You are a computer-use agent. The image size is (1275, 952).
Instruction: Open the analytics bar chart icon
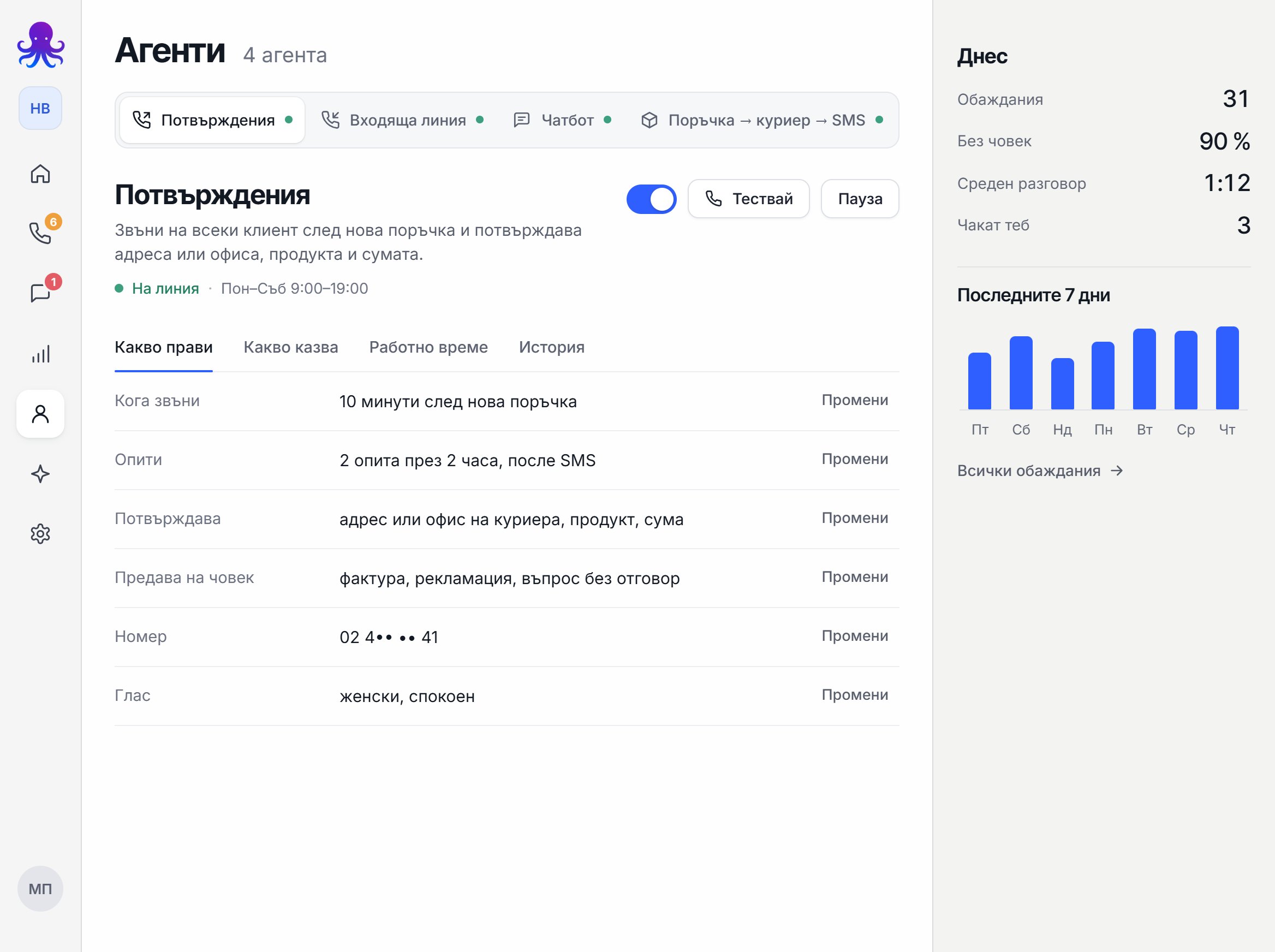[40, 354]
